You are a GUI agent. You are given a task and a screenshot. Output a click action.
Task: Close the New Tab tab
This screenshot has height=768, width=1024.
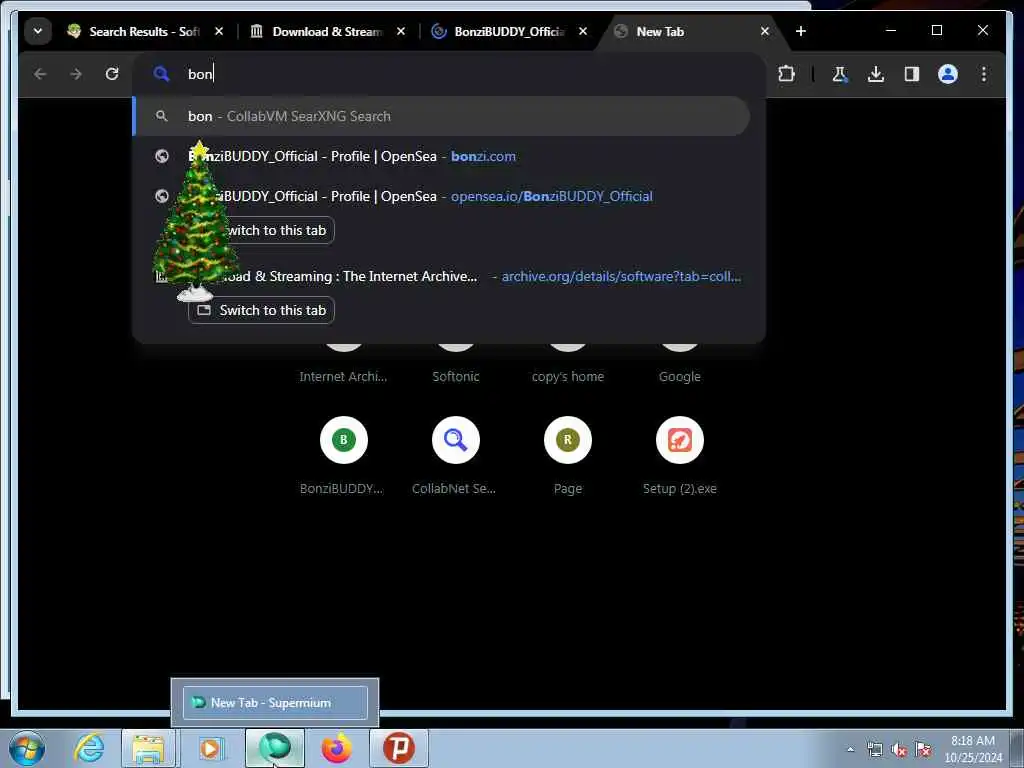point(765,31)
